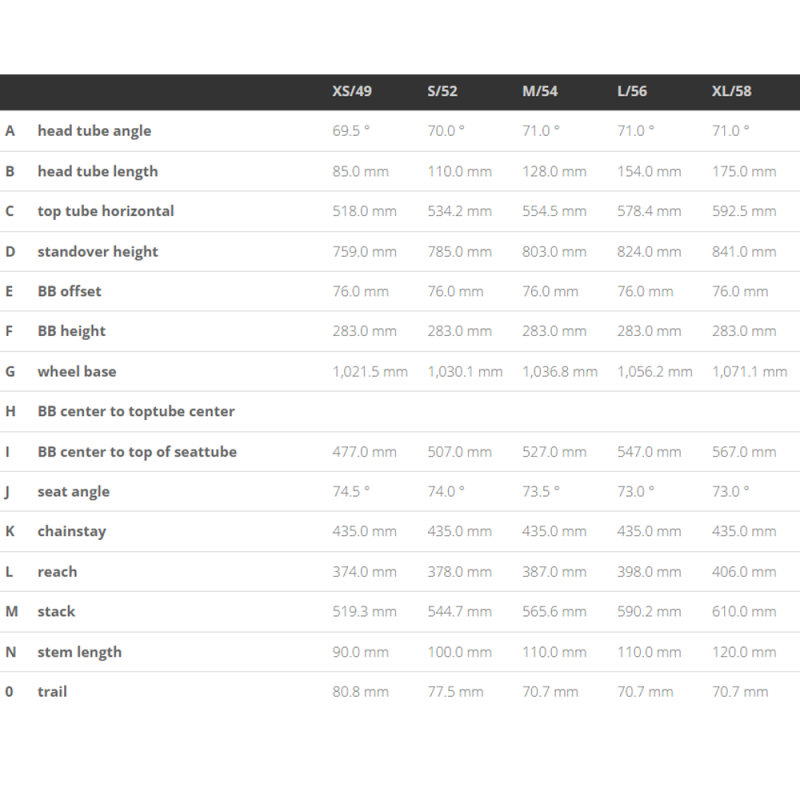800x800 pixels.
Task: Click the row letter 'M' beside stack
Action: pyautogui.click(x=11, y=611)
